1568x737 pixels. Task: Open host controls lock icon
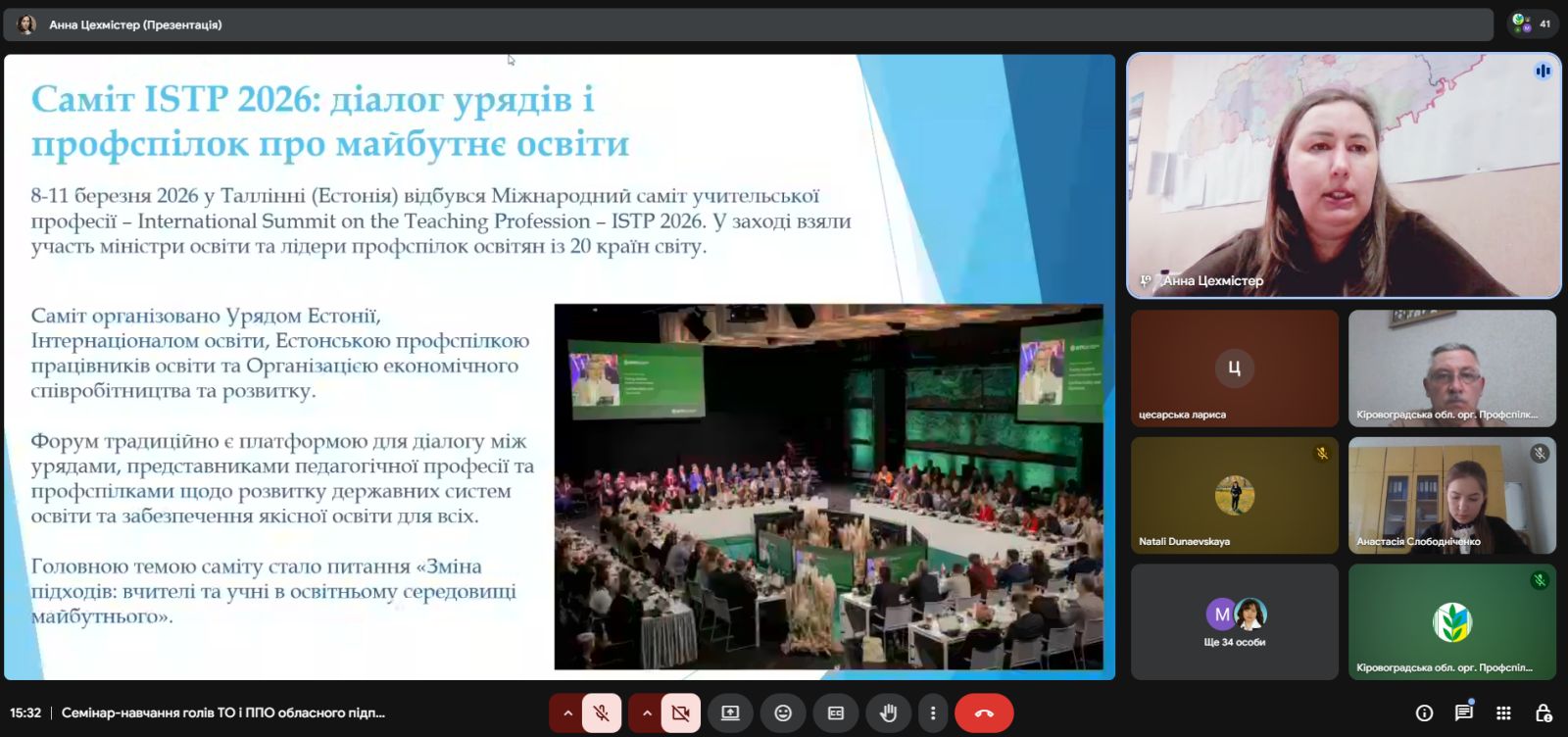coord(1543,713)
